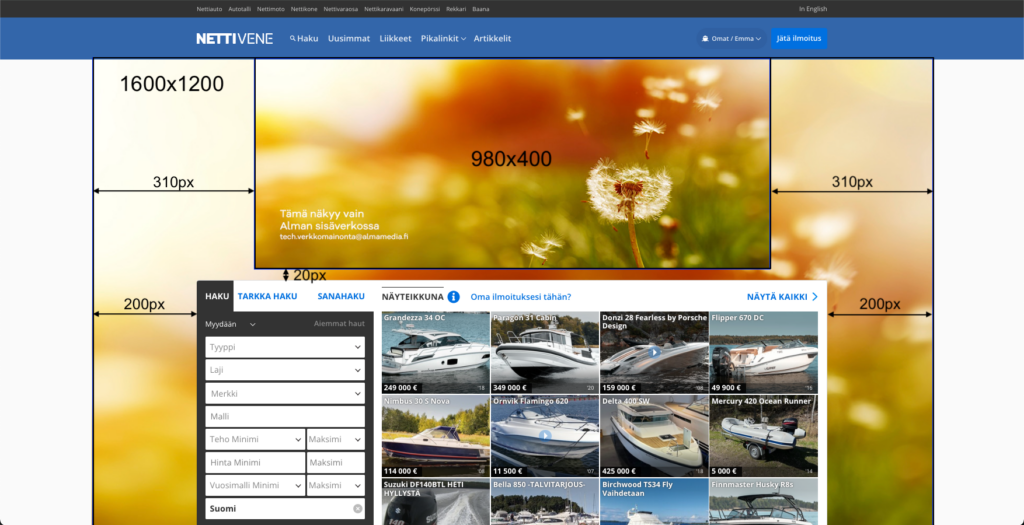
Task: Open the Birchwood TS34 Fly listing
Action: coord(654,501)
